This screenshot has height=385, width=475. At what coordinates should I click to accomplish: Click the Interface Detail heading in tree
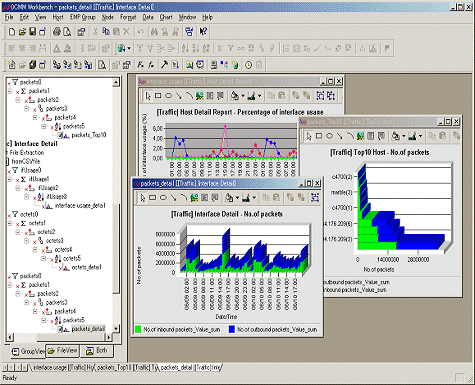[x=36, y=144]
